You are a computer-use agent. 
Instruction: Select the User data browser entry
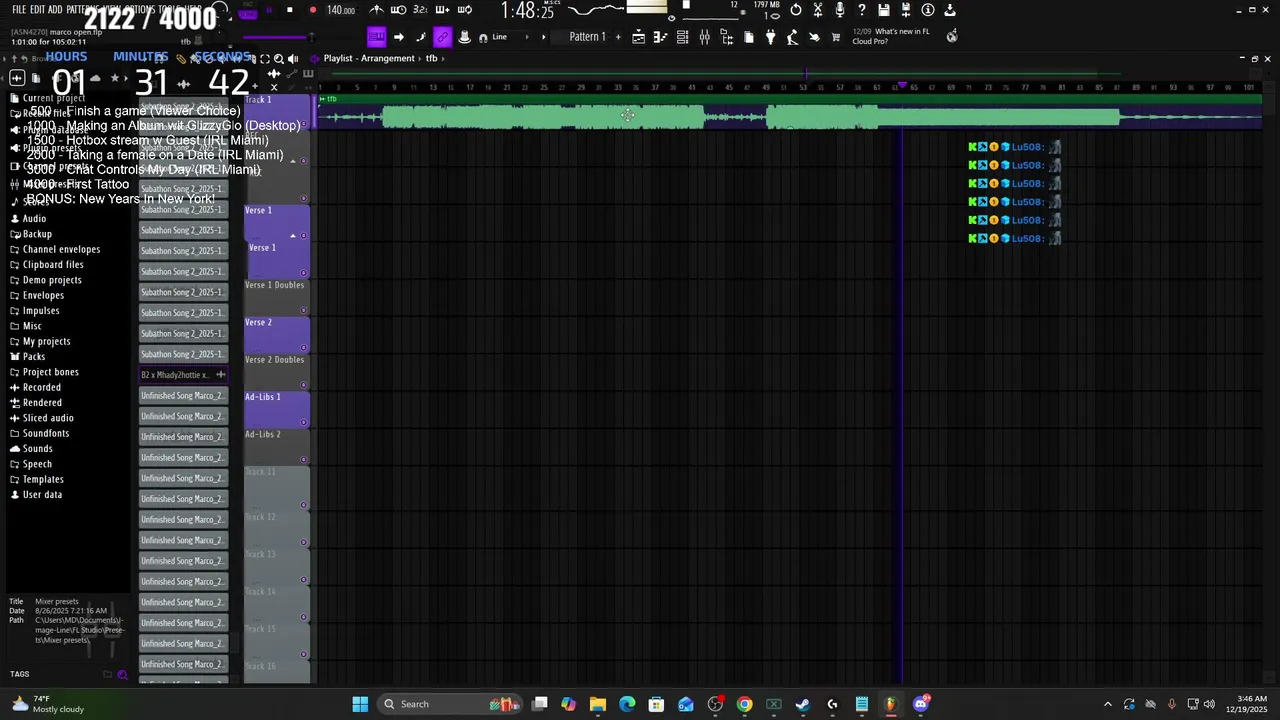(x=42, y=495)
